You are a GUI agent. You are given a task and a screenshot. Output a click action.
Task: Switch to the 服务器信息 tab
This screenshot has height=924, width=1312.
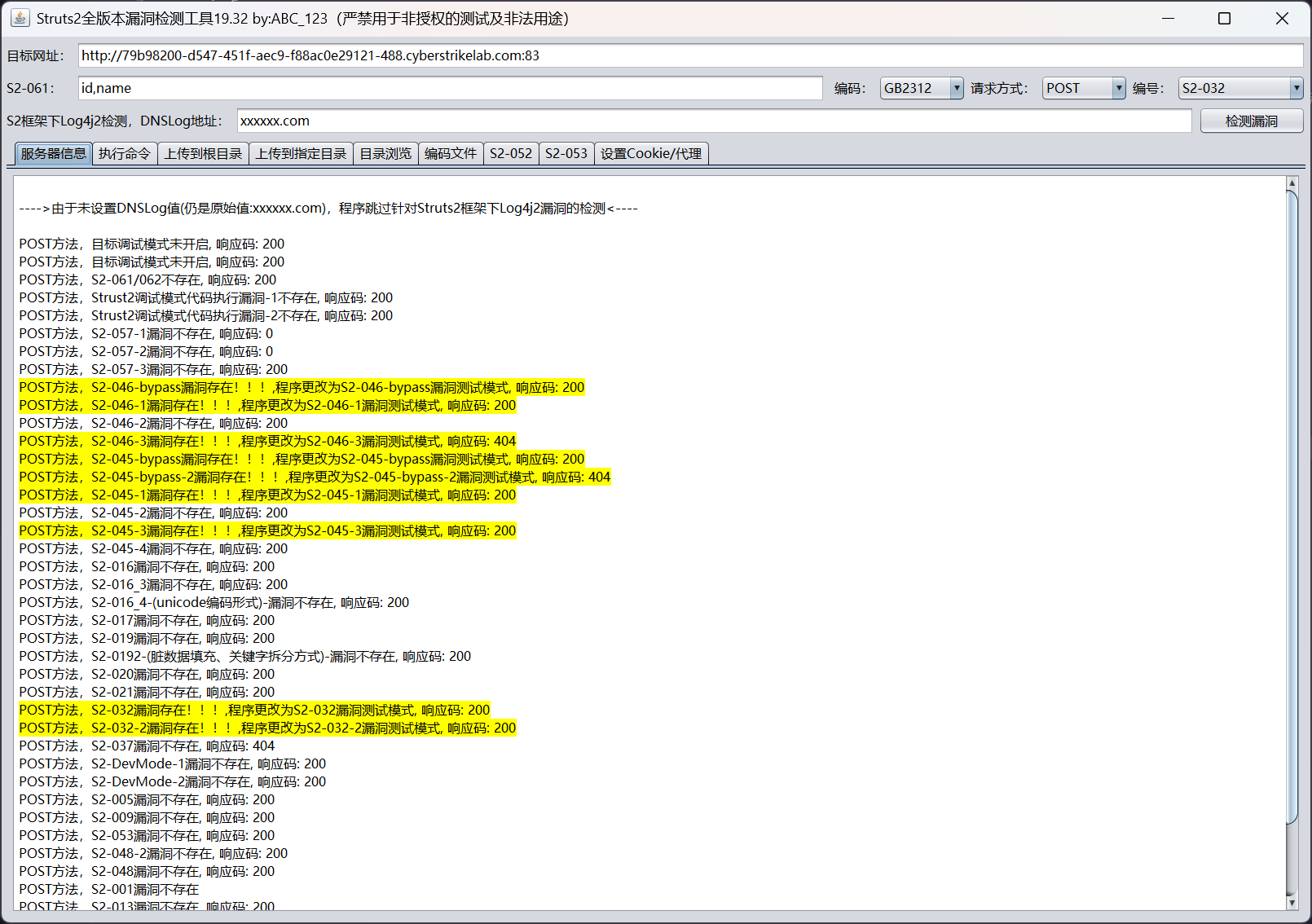point(53,153)
